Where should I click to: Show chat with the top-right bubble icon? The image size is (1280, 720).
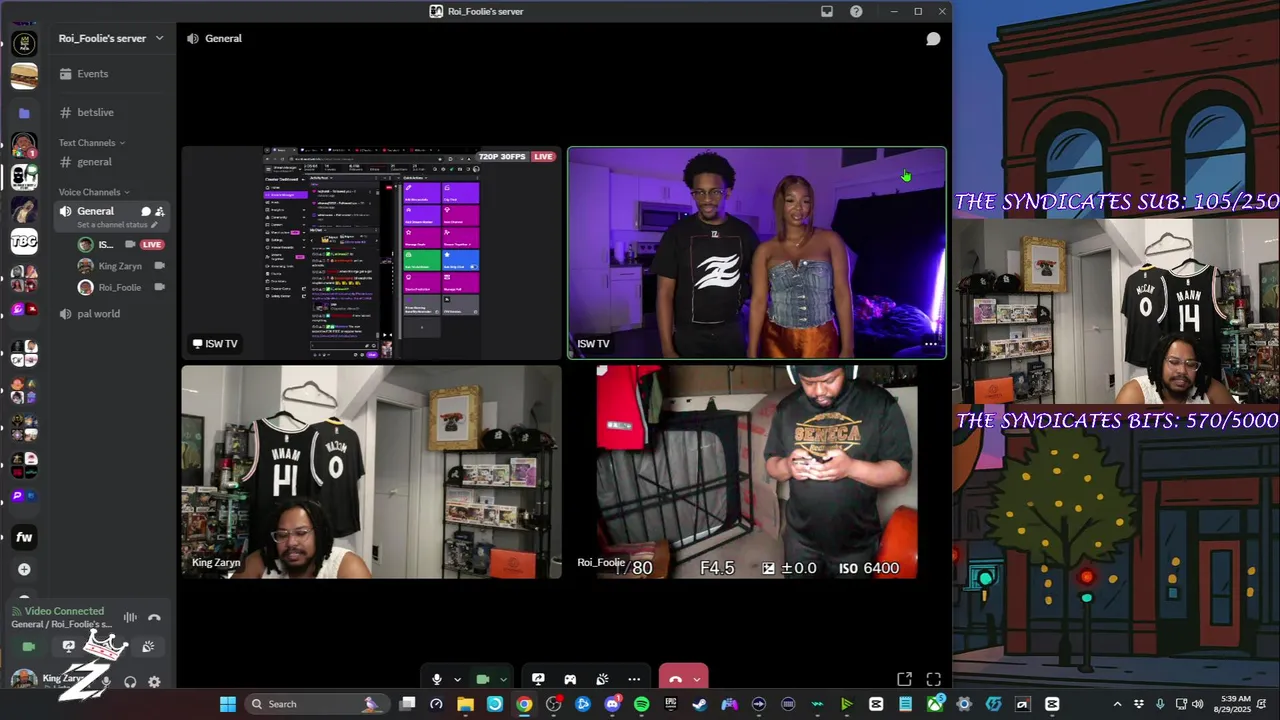coord(933,39)
